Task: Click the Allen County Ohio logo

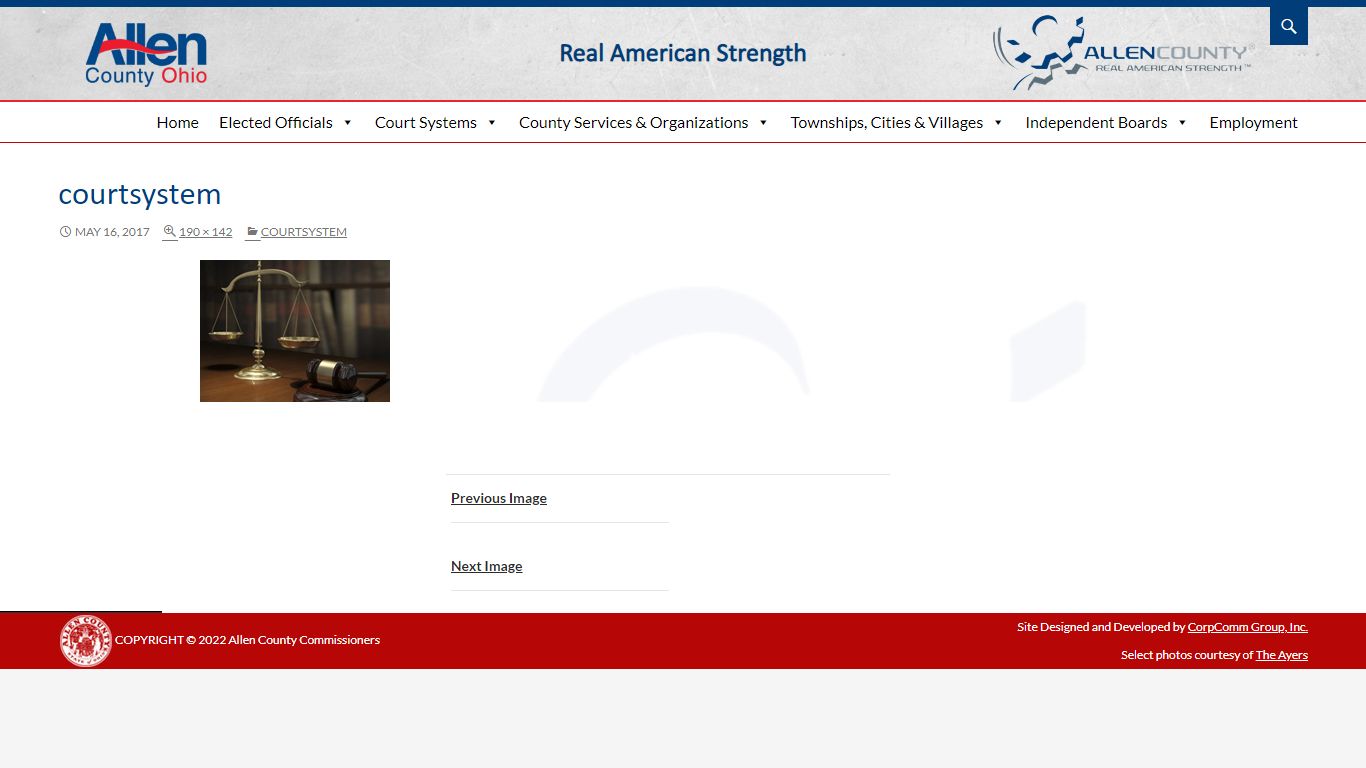Action: coord(146,55)
